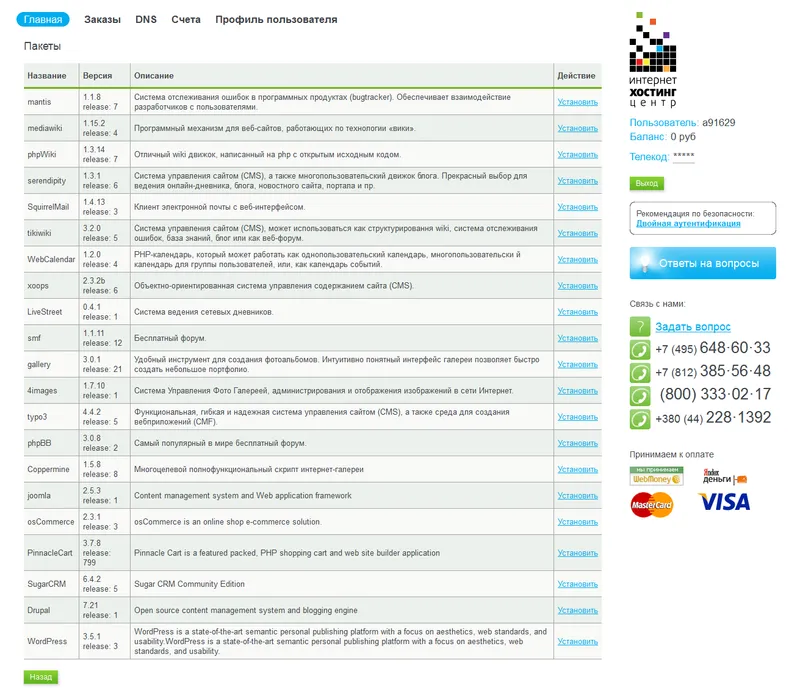Open the Главная tab
The image size is (800, 697).
tap(43, 19)
